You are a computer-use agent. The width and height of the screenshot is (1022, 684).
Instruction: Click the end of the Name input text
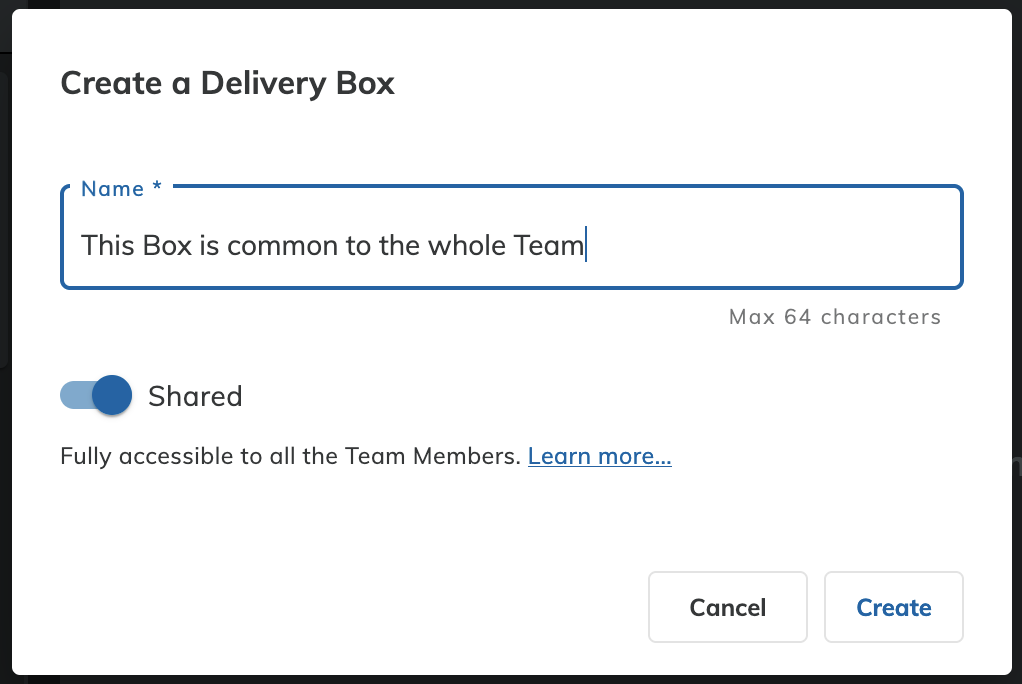click(585, 245)
